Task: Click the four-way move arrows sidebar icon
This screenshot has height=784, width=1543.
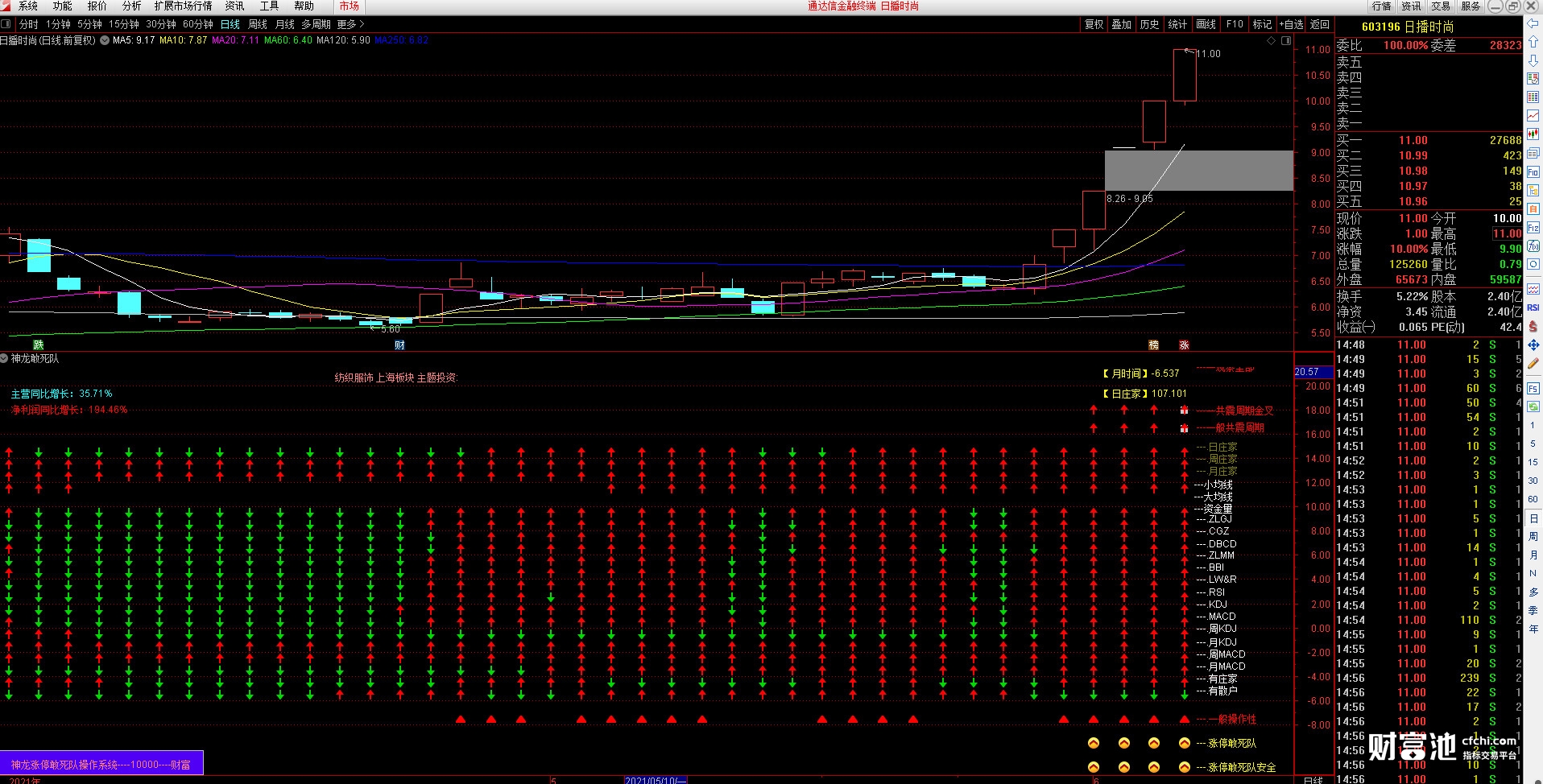Action: (x=1533, y=345)
